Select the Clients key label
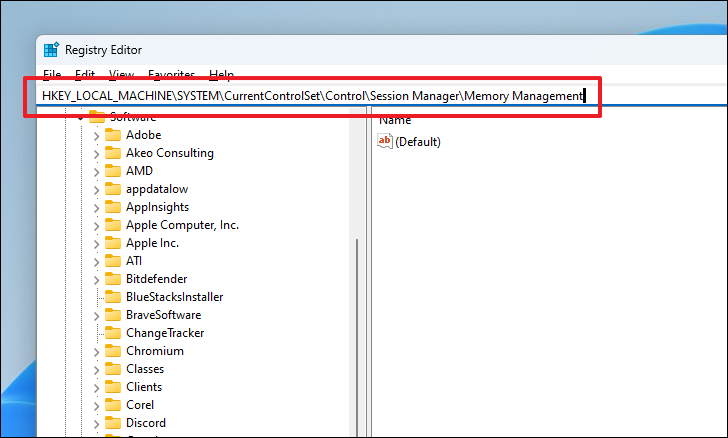This screenshot has width=728, height=438. click(144, 387)
